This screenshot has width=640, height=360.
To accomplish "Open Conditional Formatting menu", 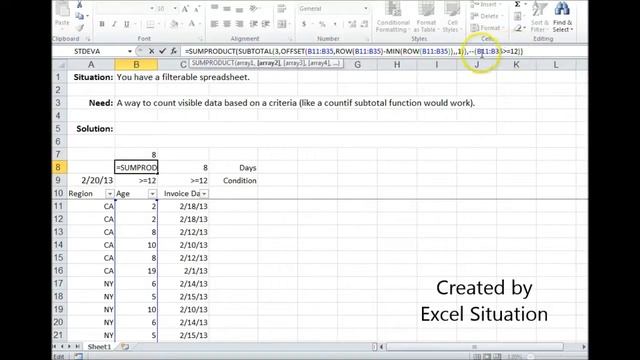I will click(x=393, y=17).
